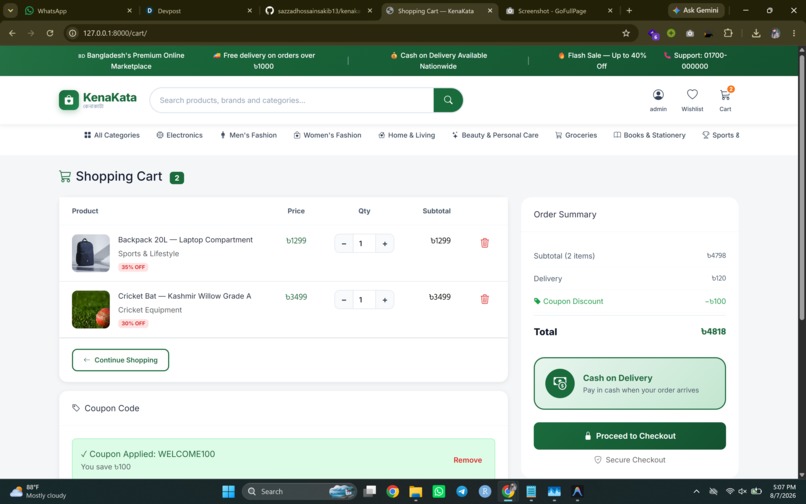Delete the Cricket Bat item with trash icon
The image size is (806, 504).
click(484, 299)
